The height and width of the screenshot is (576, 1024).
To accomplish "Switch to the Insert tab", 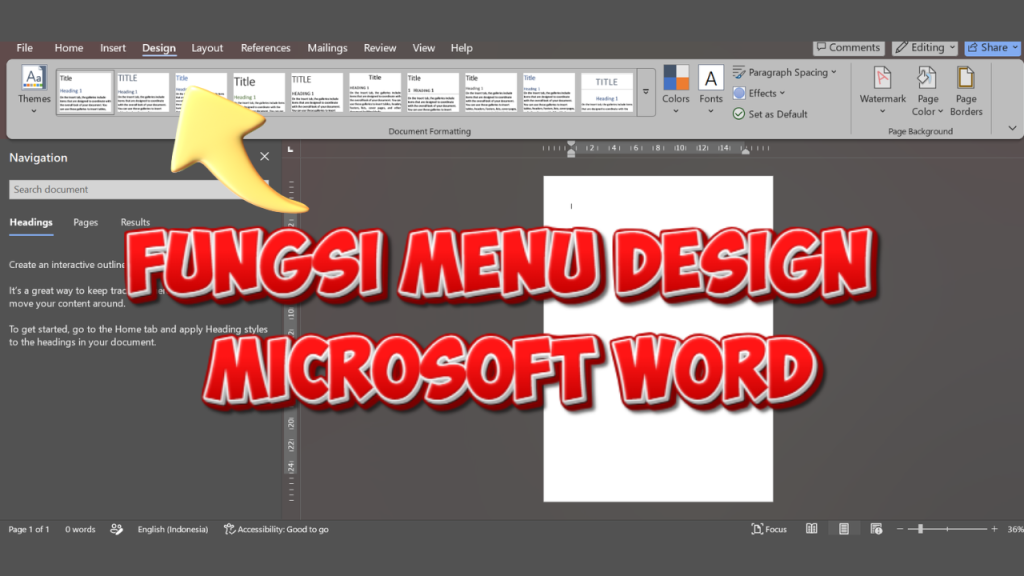I will pos(112,48).
